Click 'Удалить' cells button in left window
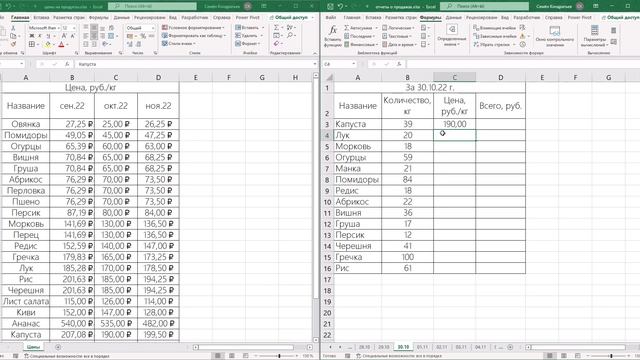The width and height of the screenshot is (640, 360). click(249, 36)
